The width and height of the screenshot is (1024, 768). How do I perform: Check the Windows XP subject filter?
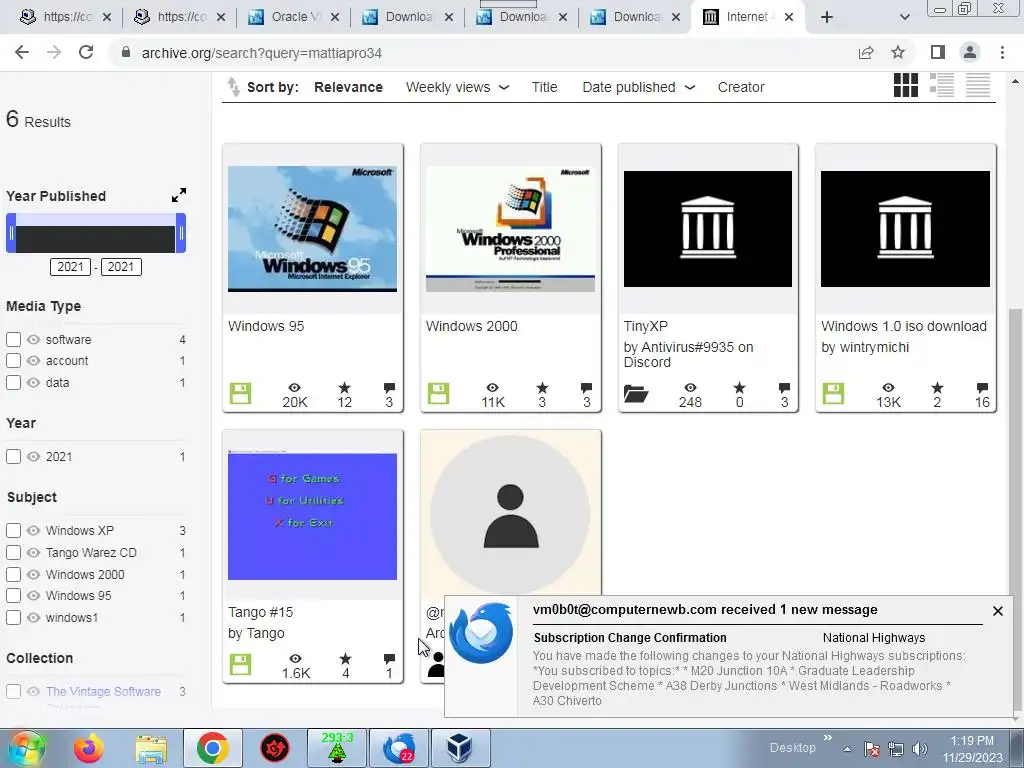pyautogui.click(x=13, y=530)
